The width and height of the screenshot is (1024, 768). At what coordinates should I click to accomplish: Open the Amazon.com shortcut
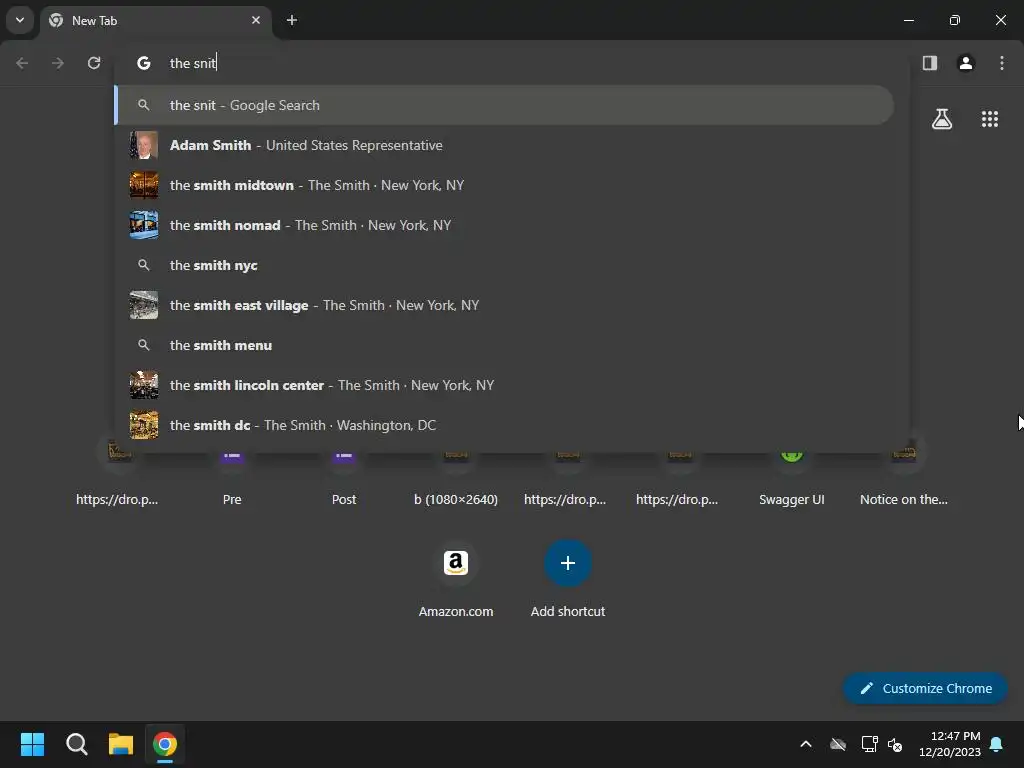click(x=456, y=580)
